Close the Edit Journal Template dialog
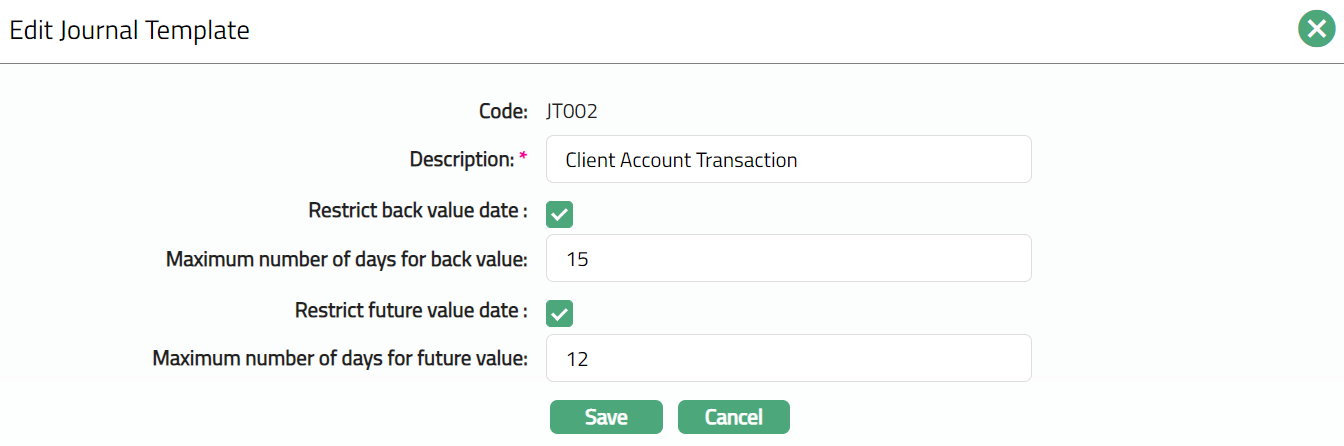 pos(1317,30)
